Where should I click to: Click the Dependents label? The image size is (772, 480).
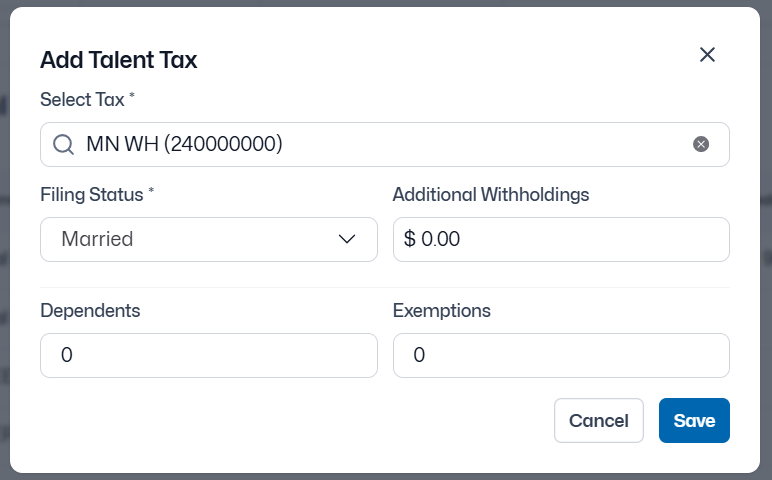point(90,310)
